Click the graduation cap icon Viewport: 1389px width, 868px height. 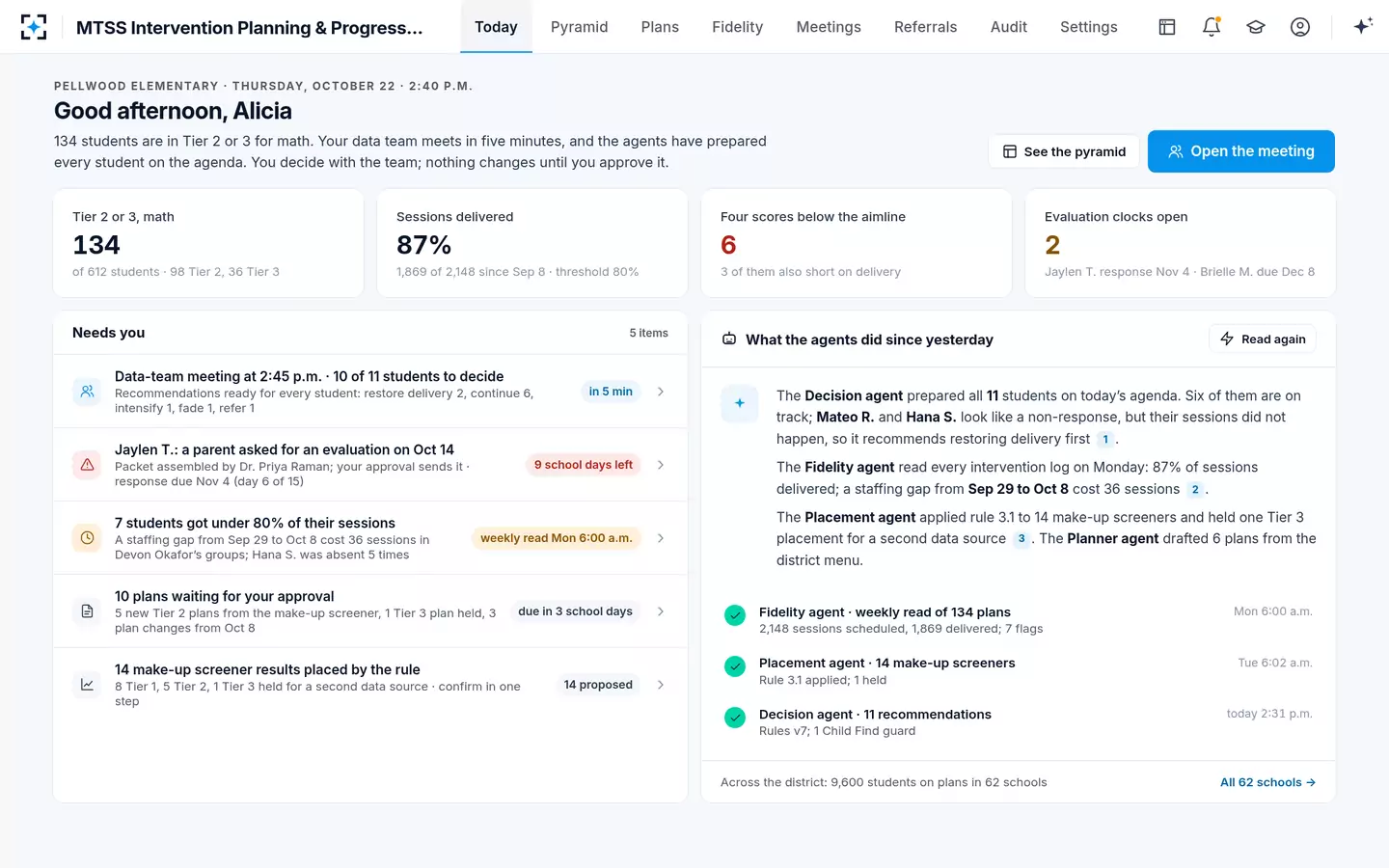tap(1256, 27)
